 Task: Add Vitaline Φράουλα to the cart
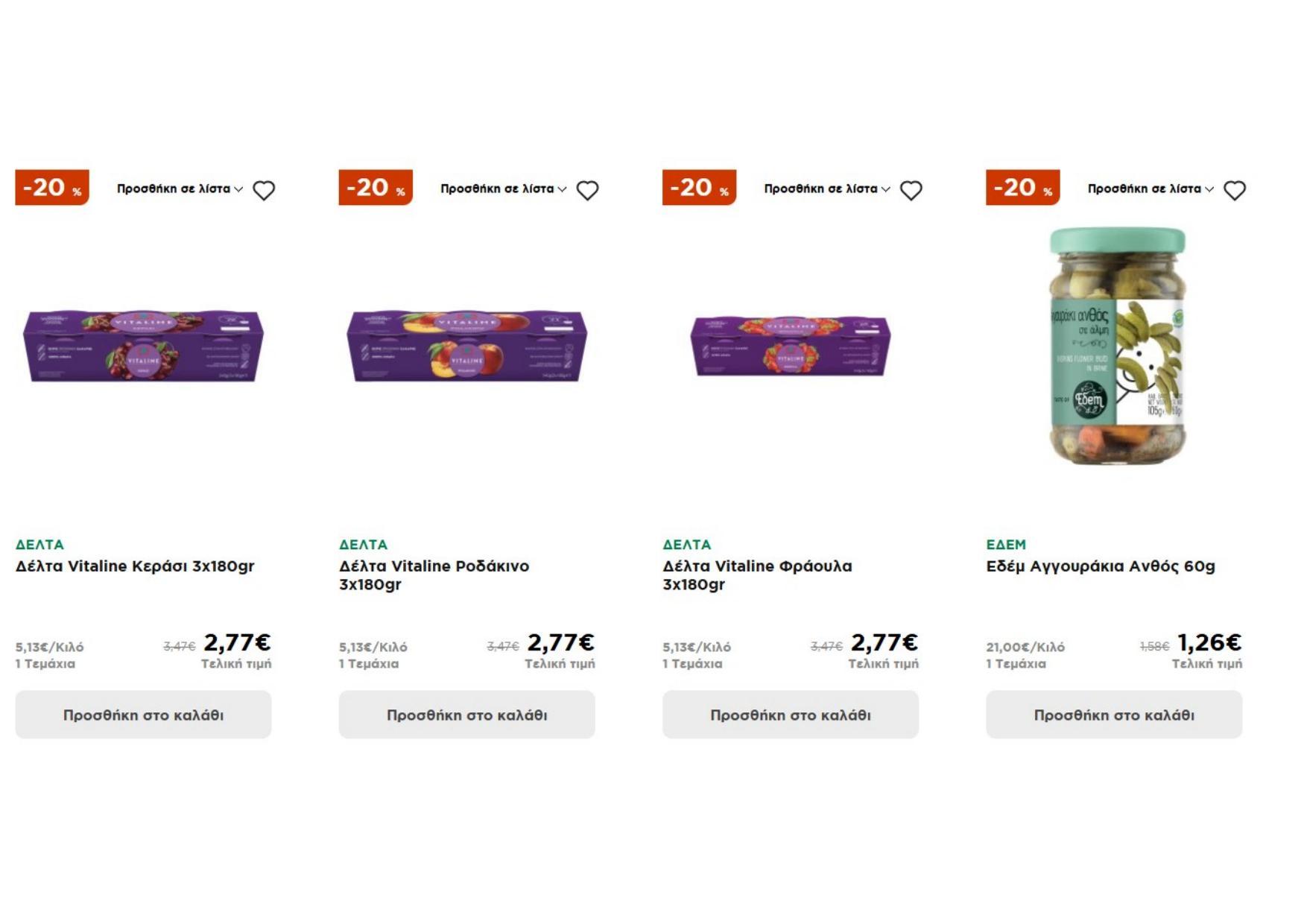pyautogui.click(x=790, y=715)
